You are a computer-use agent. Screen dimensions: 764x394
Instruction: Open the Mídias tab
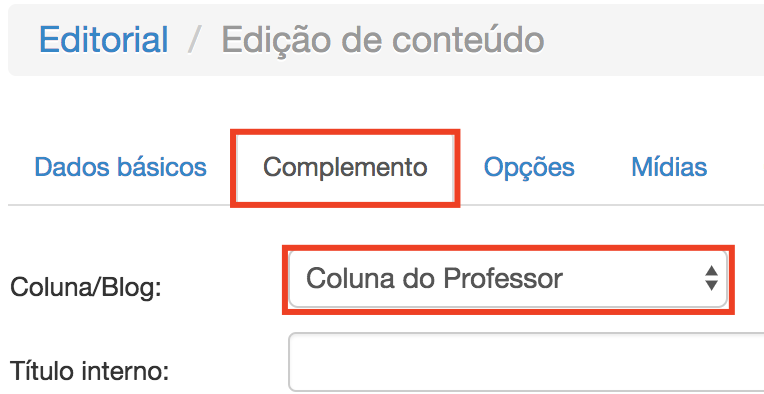[669, 167]
